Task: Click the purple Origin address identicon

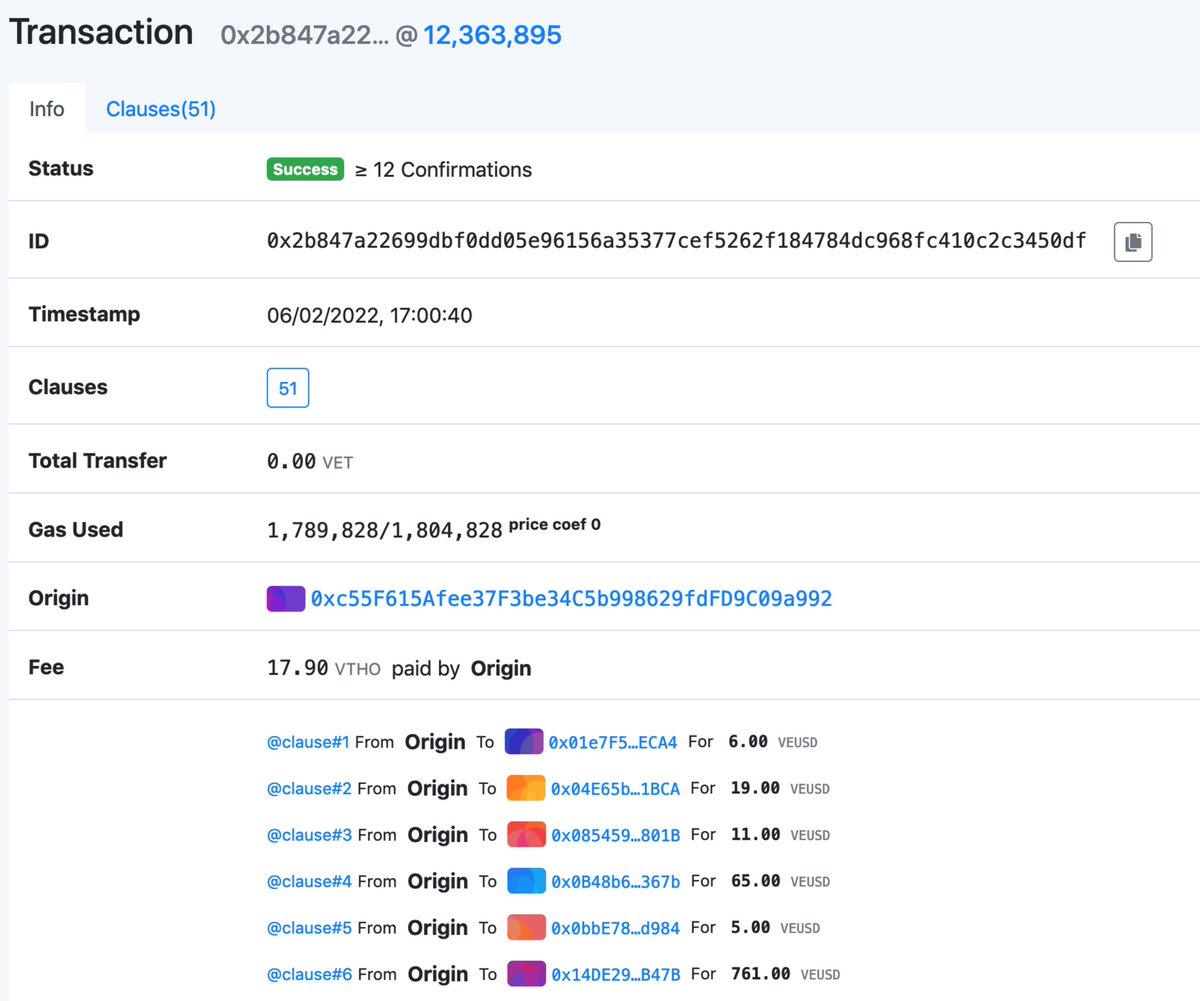Action: click(x=286, y=599)
